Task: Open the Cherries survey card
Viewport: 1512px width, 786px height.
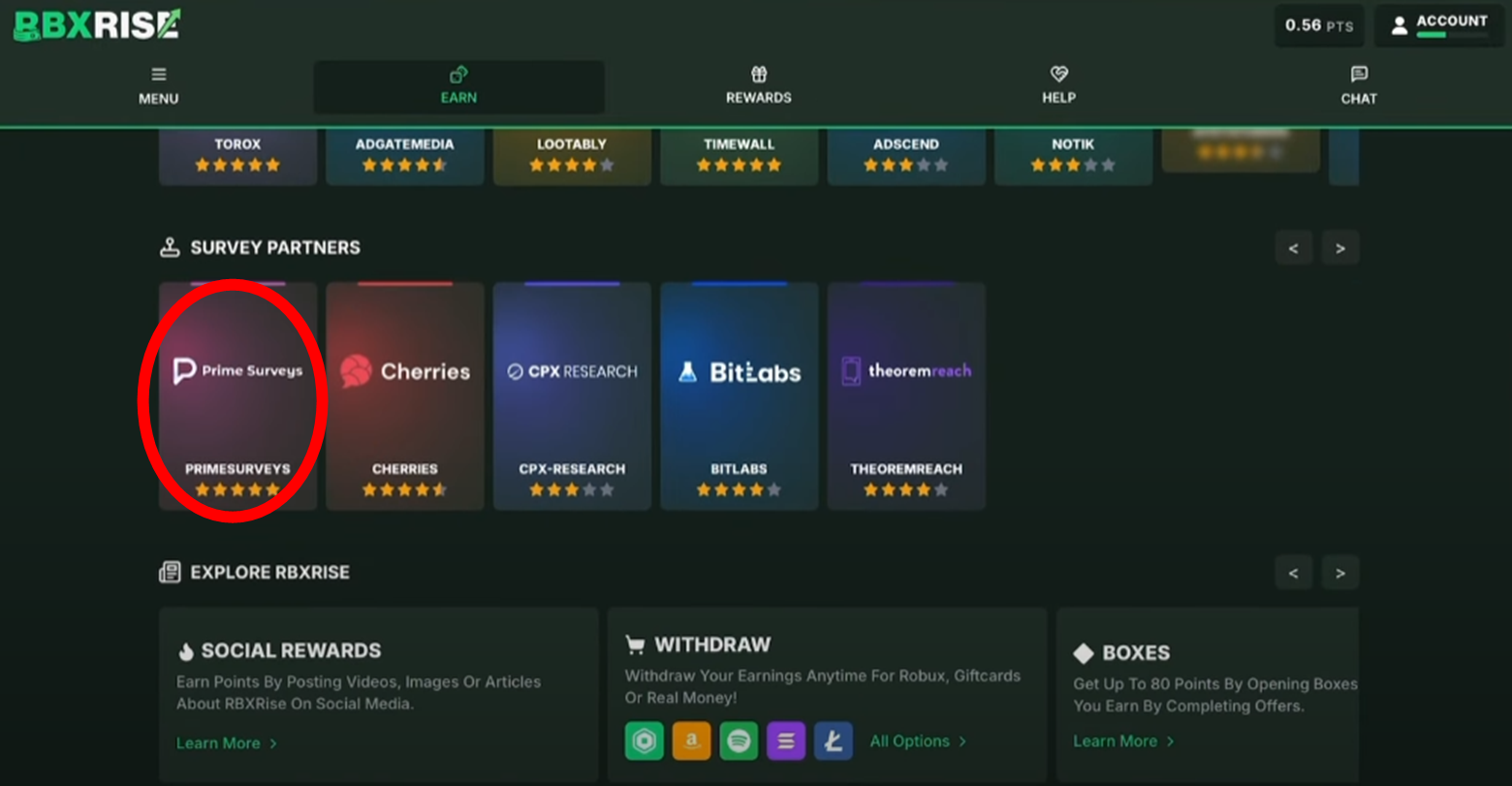Action: (x=405, y=396)
